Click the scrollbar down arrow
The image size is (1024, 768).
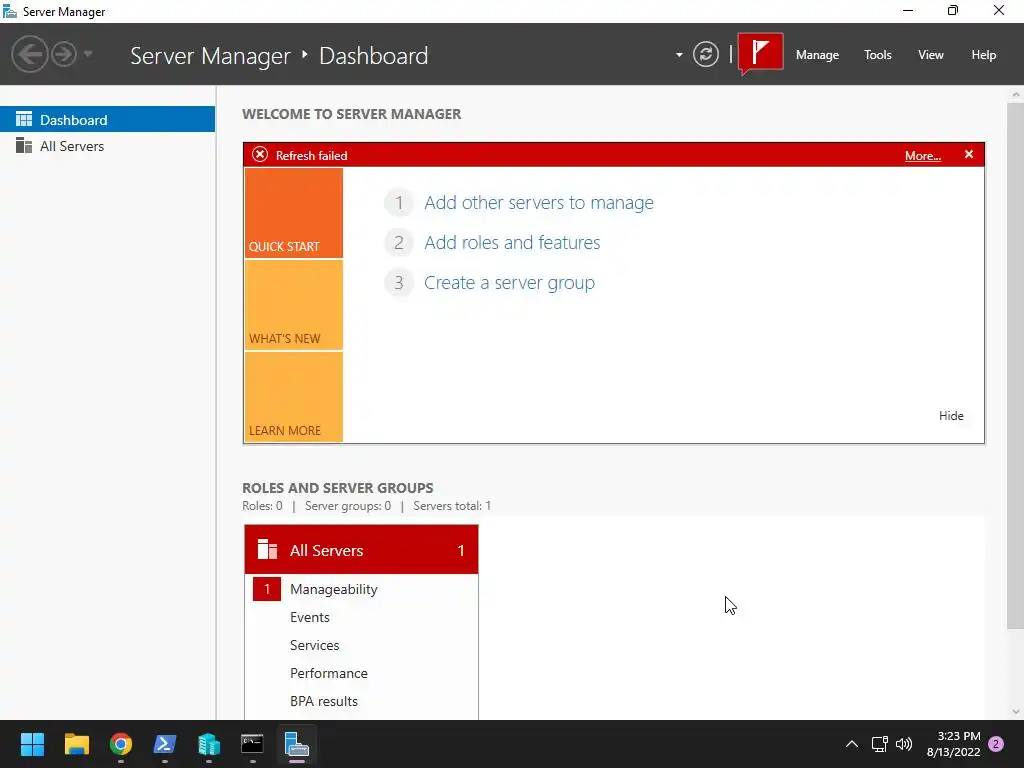[1016, 712]
